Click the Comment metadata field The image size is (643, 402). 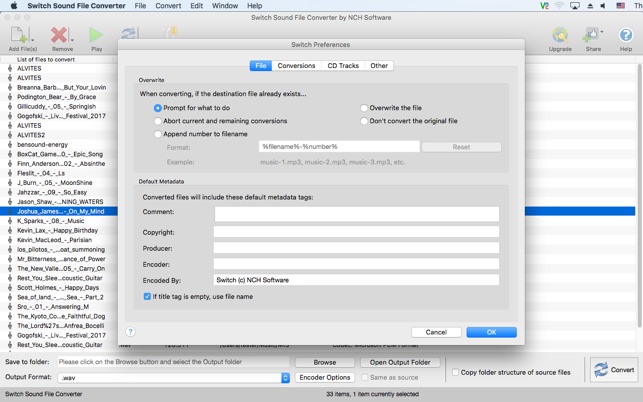[357, 214]
